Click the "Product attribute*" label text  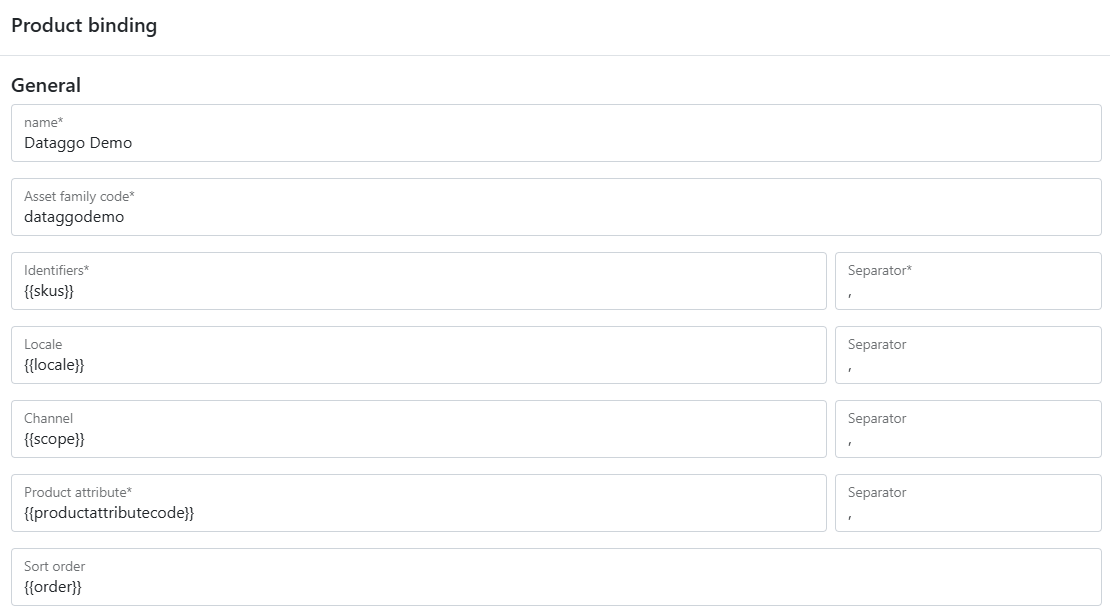[78, 492]
